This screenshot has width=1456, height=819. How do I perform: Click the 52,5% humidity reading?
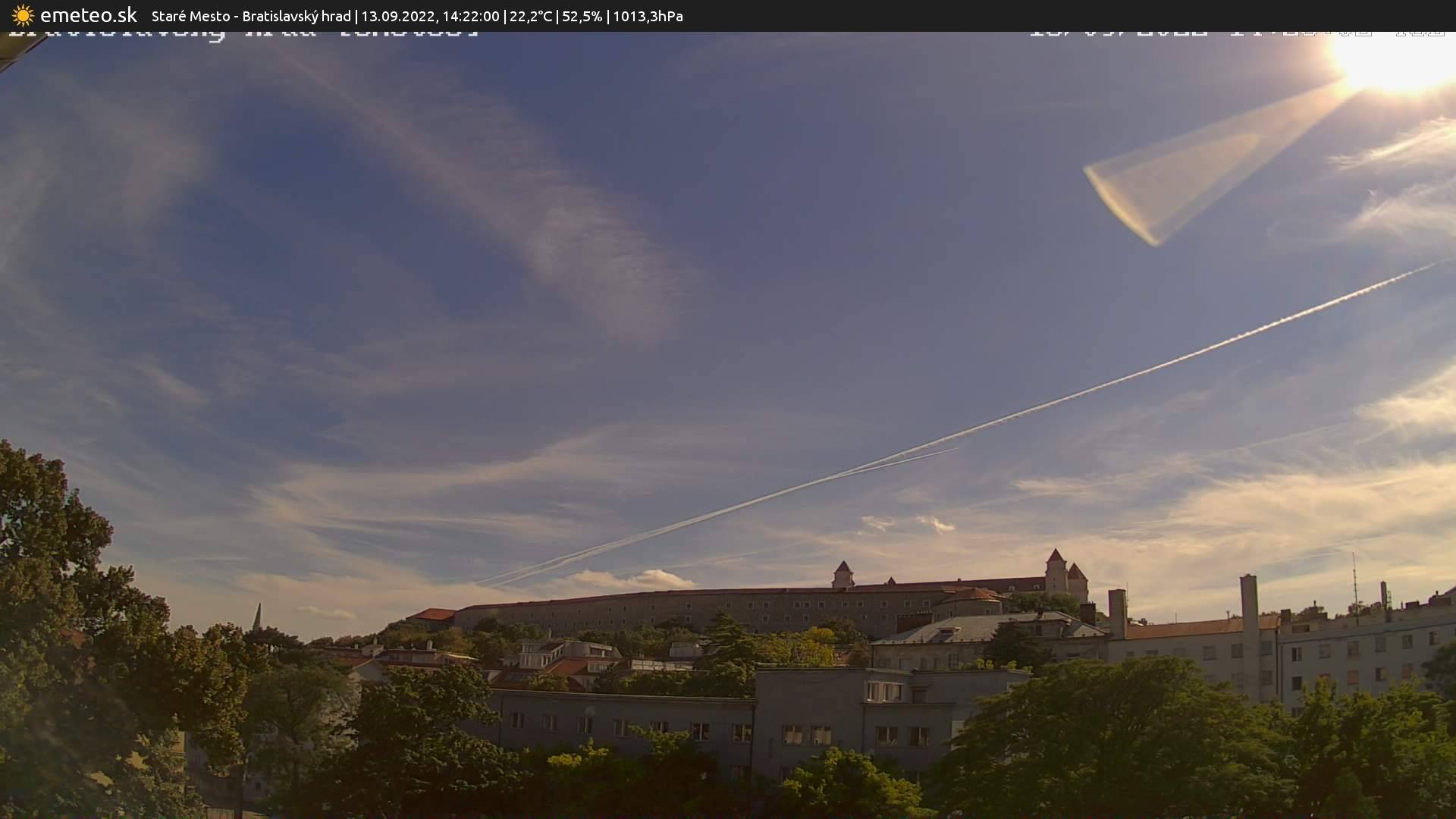point(582,16)
